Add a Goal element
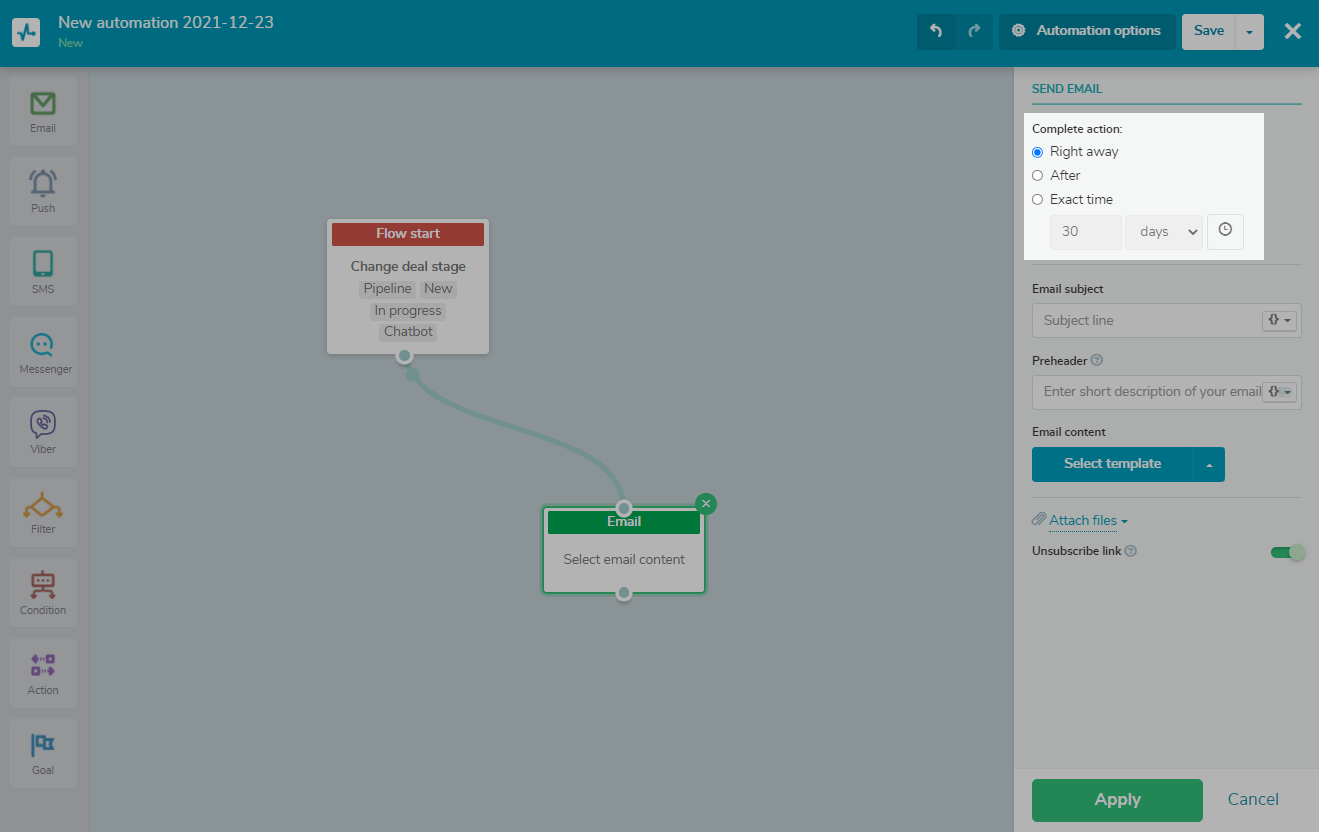 pyautogui.click(x=43, y=753)
